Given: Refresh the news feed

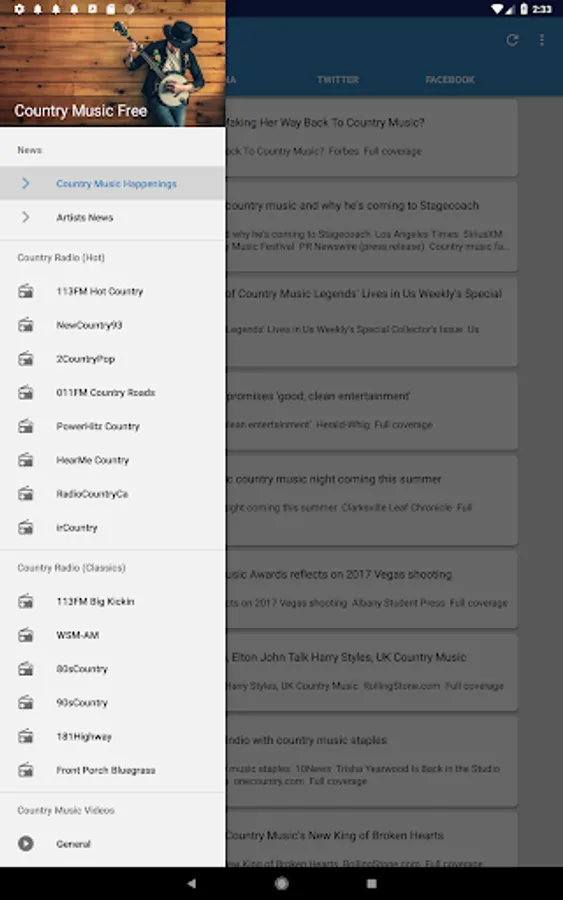Looking at the screenshot, I should tap(512, 40).
